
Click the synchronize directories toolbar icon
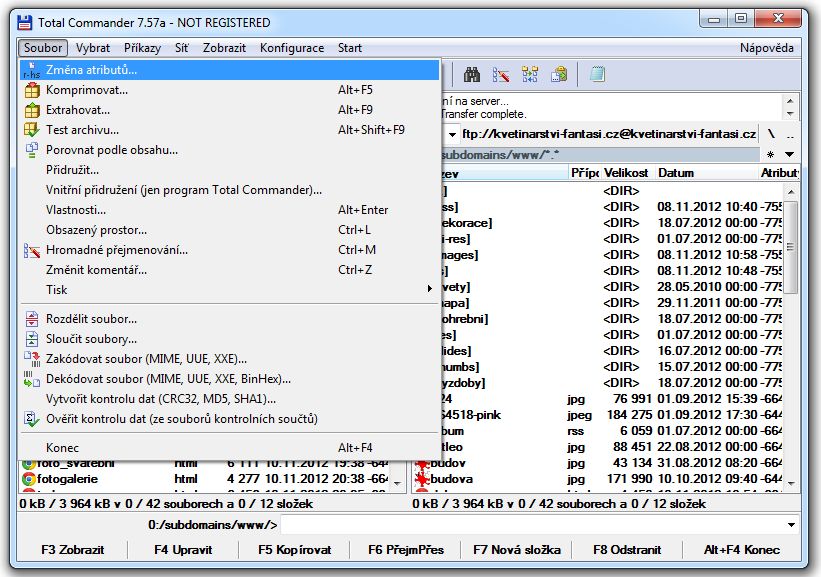[530, 74]
